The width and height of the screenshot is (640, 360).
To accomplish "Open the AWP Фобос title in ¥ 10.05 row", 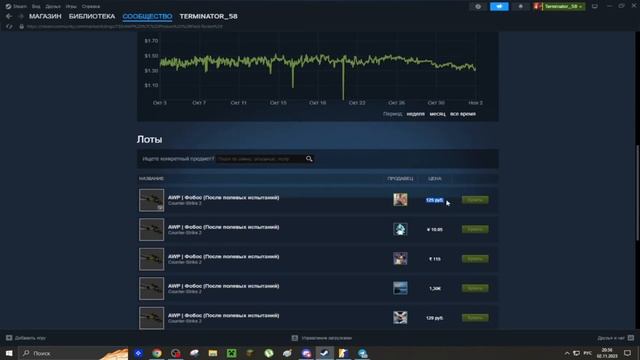I will point(224,227).
